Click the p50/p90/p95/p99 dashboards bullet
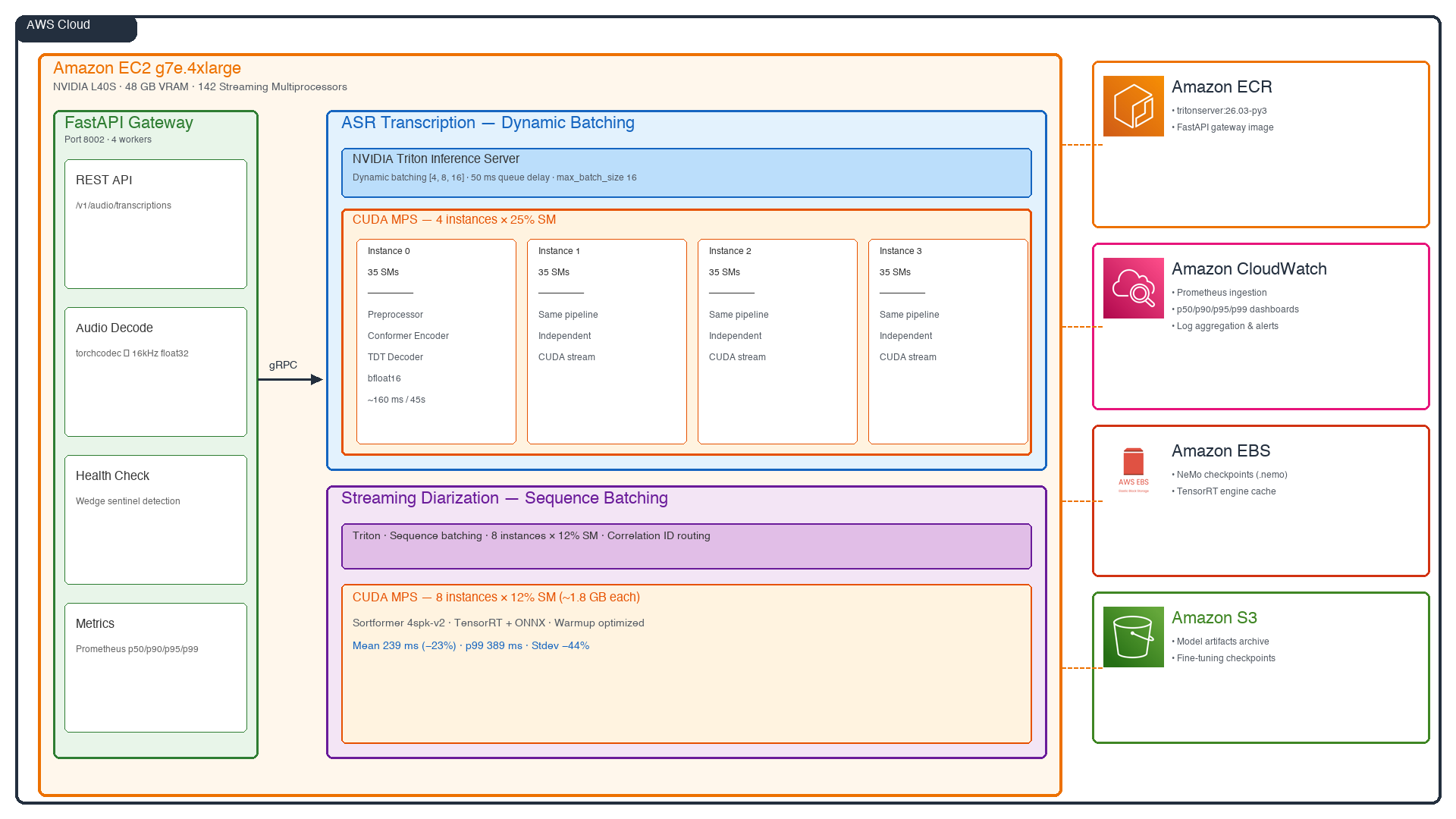Screen dimensions: 1456x819 click(x=1235, y=309)
